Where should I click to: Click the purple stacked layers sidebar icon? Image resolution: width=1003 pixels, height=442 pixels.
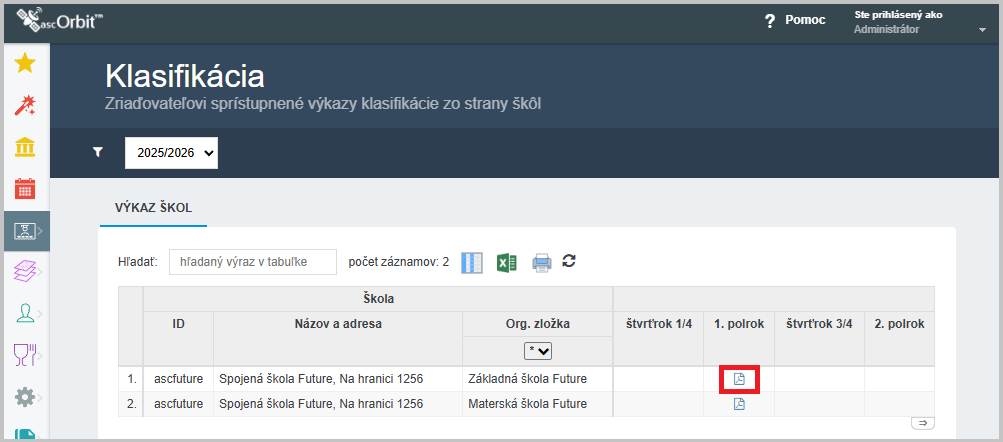tap(25, 271)
